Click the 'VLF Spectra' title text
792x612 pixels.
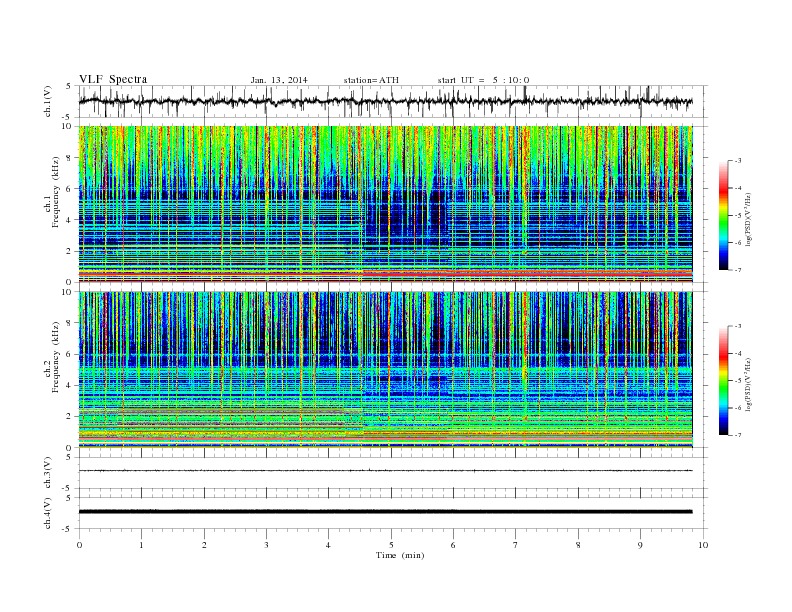[x=113, y=79]
